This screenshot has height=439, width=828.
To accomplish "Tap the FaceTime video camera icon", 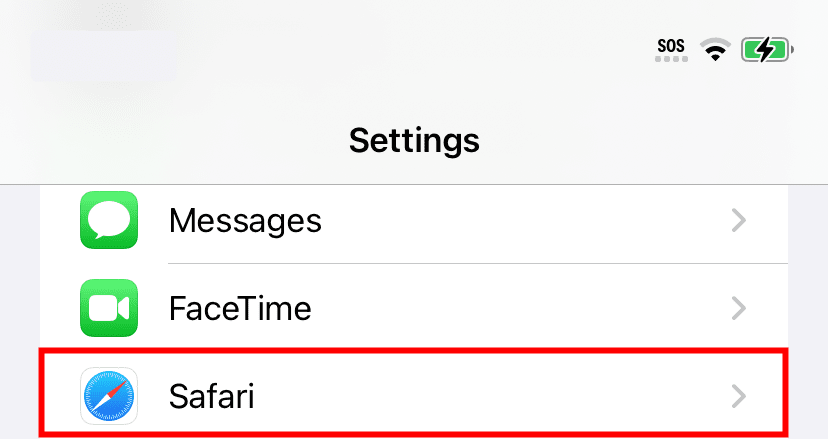I will pos(108,308).
